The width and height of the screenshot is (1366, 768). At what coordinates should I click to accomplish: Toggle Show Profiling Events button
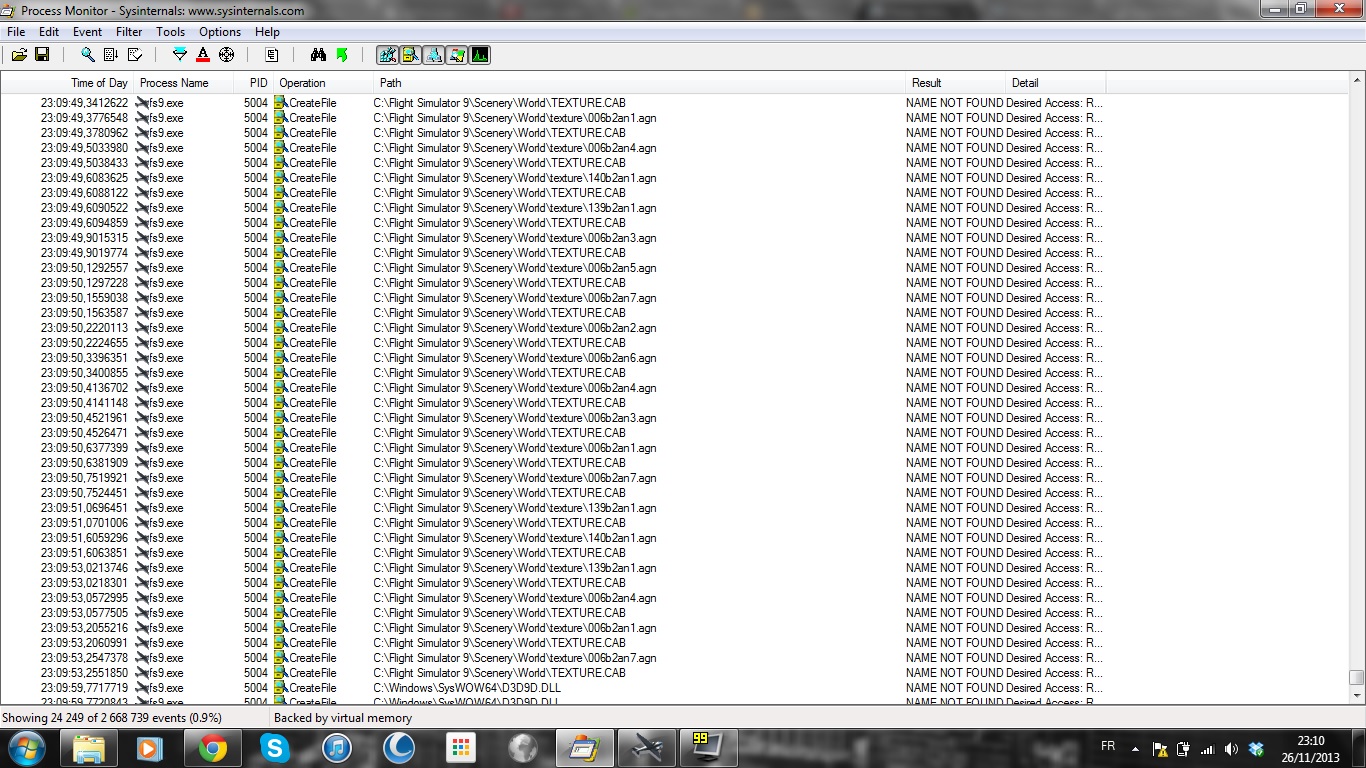[480, 55]
